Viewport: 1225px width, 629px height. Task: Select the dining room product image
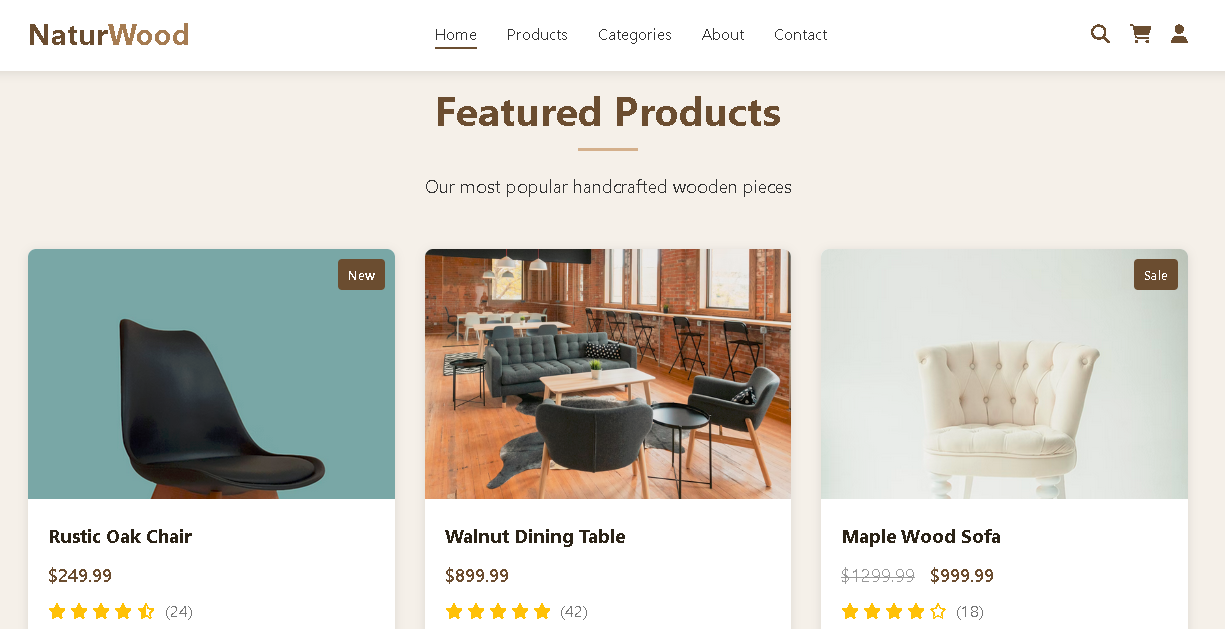(x=607, y=374)
